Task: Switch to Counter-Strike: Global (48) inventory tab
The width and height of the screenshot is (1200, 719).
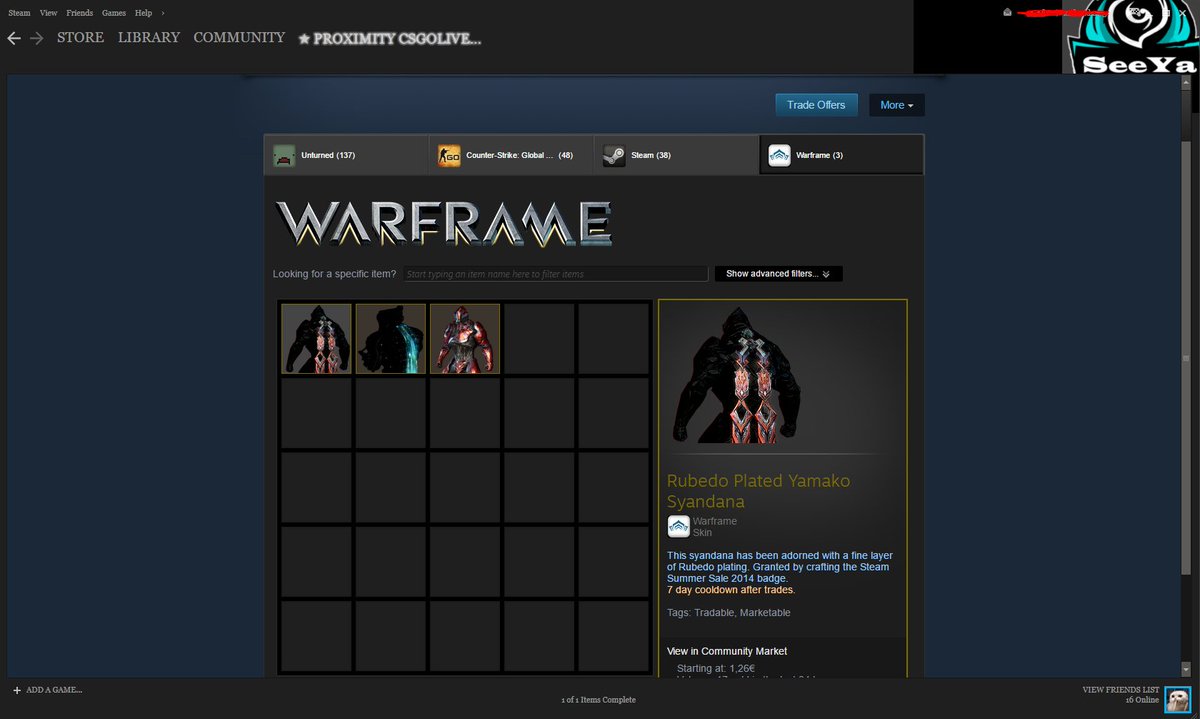Action: (x=511, y=155)
